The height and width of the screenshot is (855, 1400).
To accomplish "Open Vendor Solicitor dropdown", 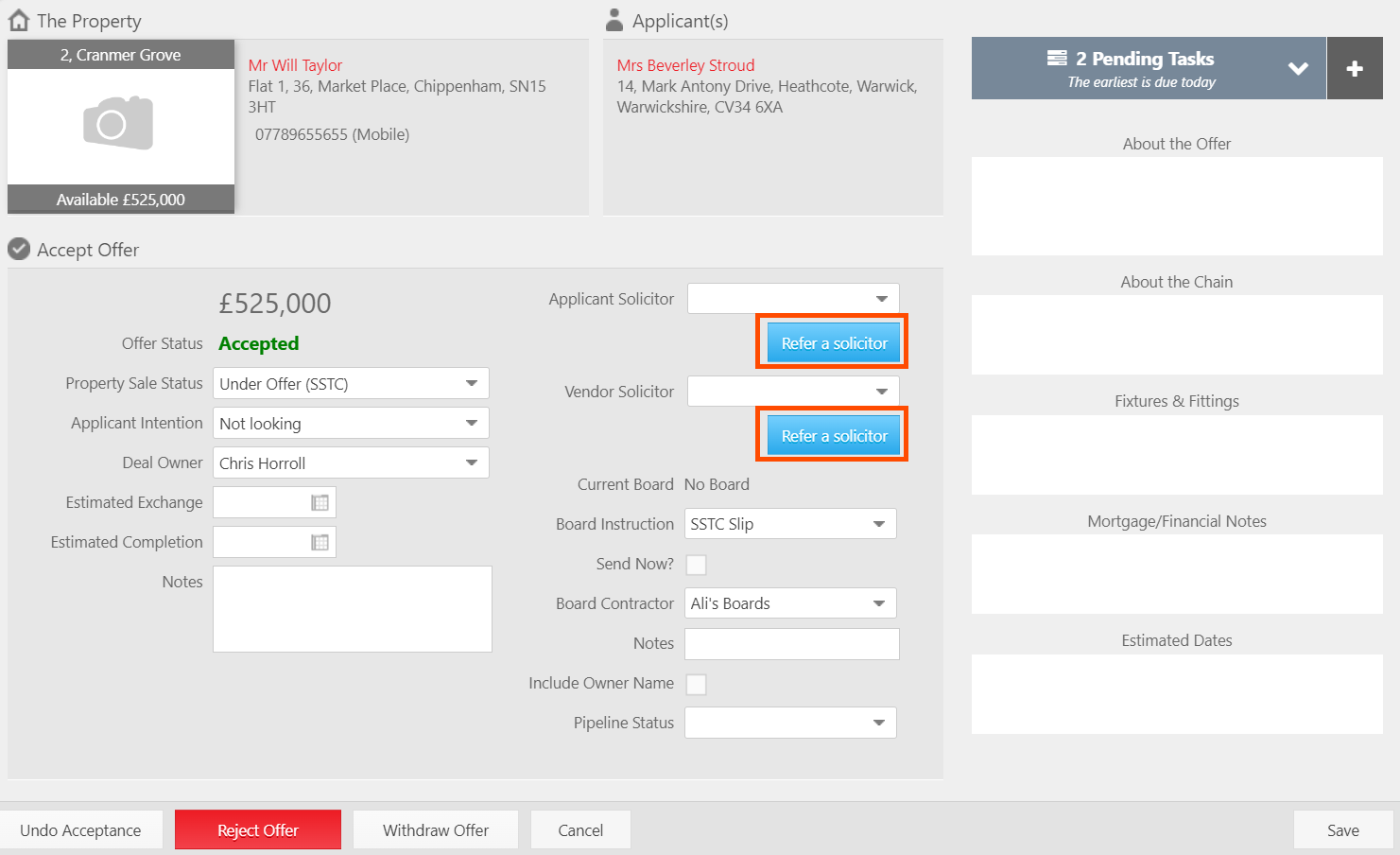I will click(x=793, y=392).
